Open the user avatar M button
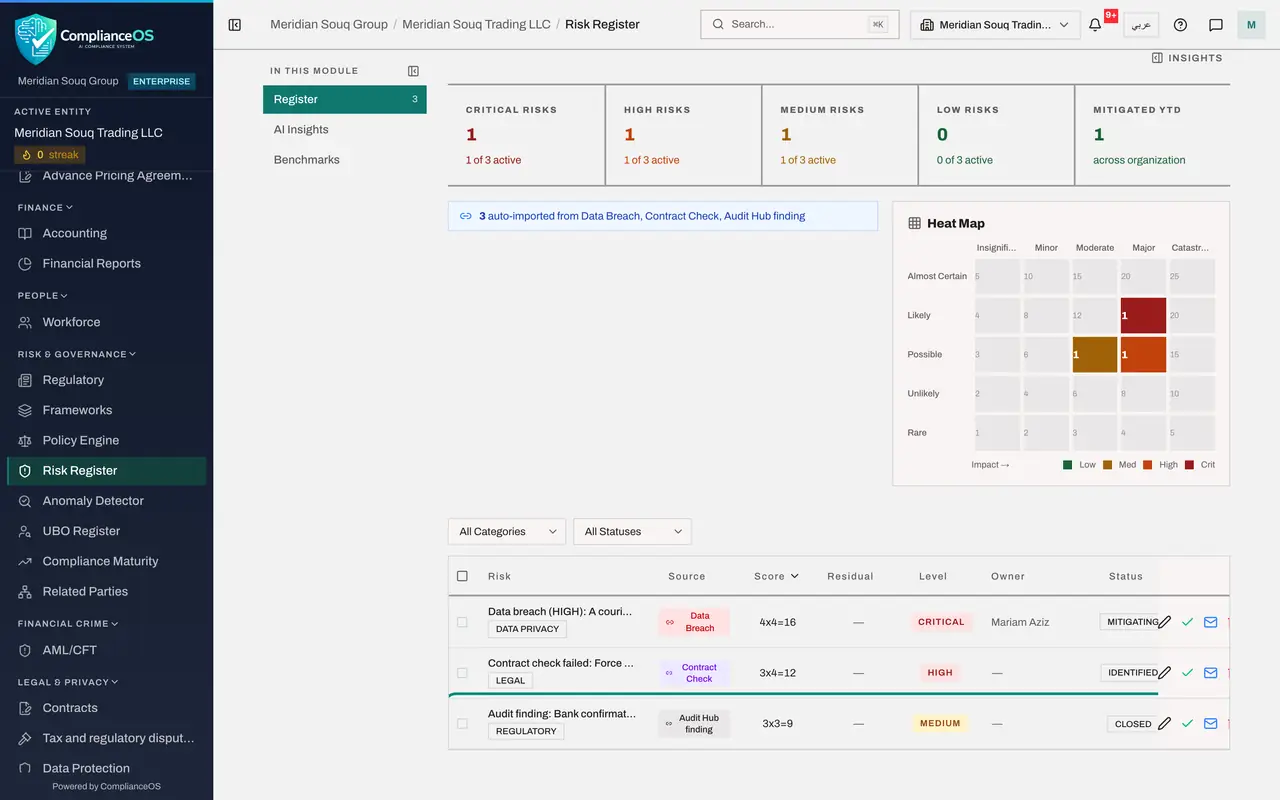The height and width of the screenshot is (800, 1280). [x=1251, y=25]
